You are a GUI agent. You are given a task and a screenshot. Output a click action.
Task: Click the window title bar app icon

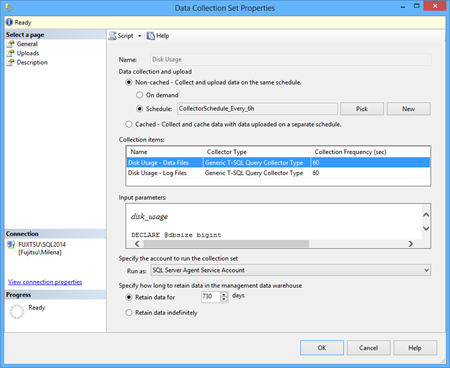click(x=9, y=7)
